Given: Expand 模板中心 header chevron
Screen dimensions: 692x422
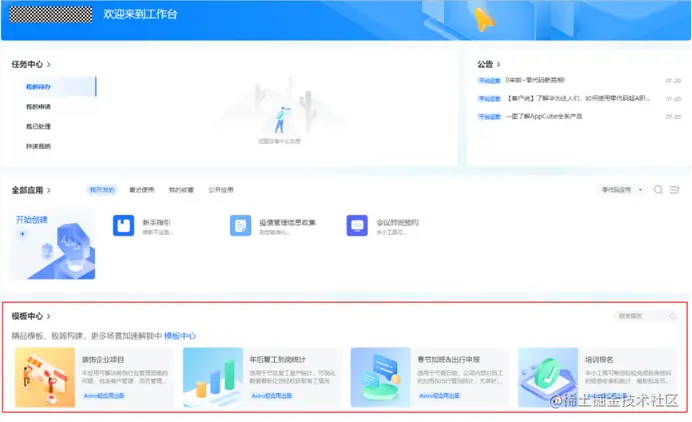Looking at the screenshot, I should click(49, 316).
